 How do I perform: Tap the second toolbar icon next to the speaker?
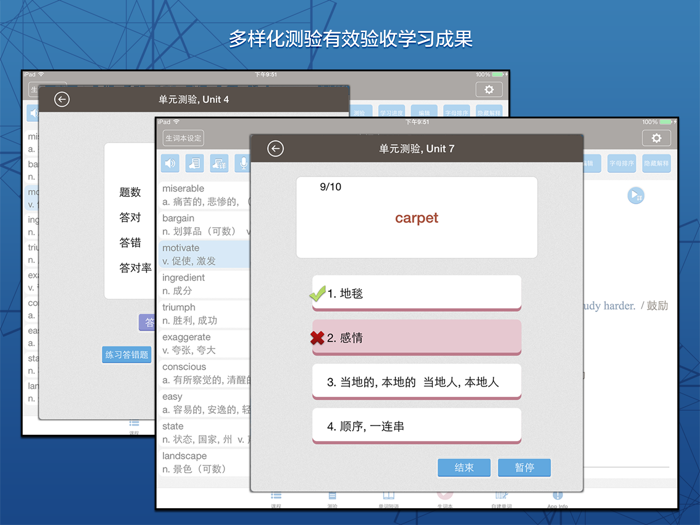click(x=195, y=163)
